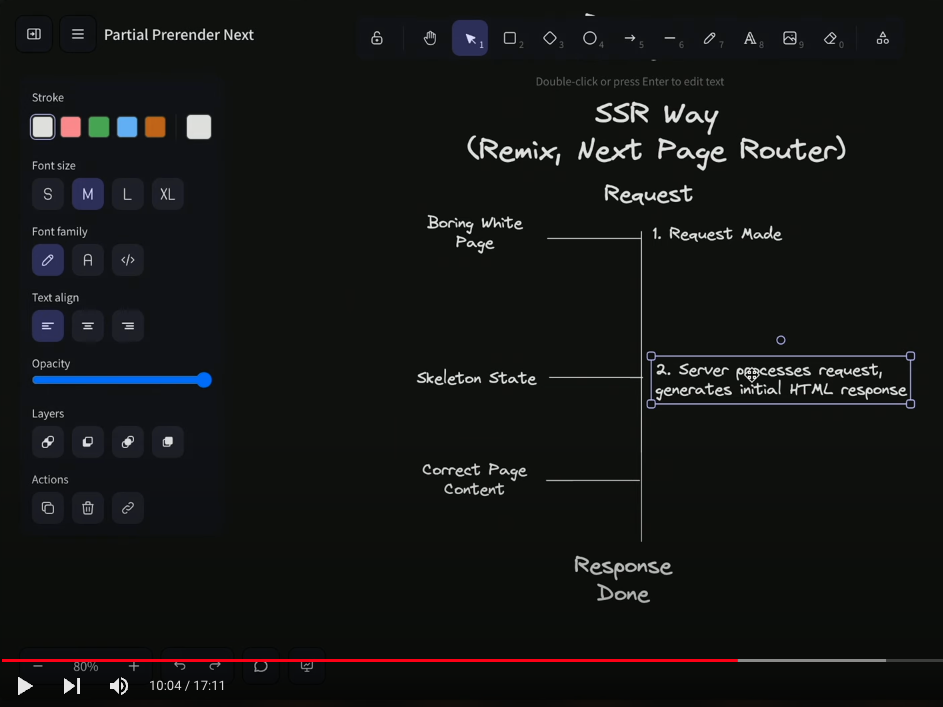Screen dimensions: 943x707
Task: Select the code font family
Action: (127, 260)
